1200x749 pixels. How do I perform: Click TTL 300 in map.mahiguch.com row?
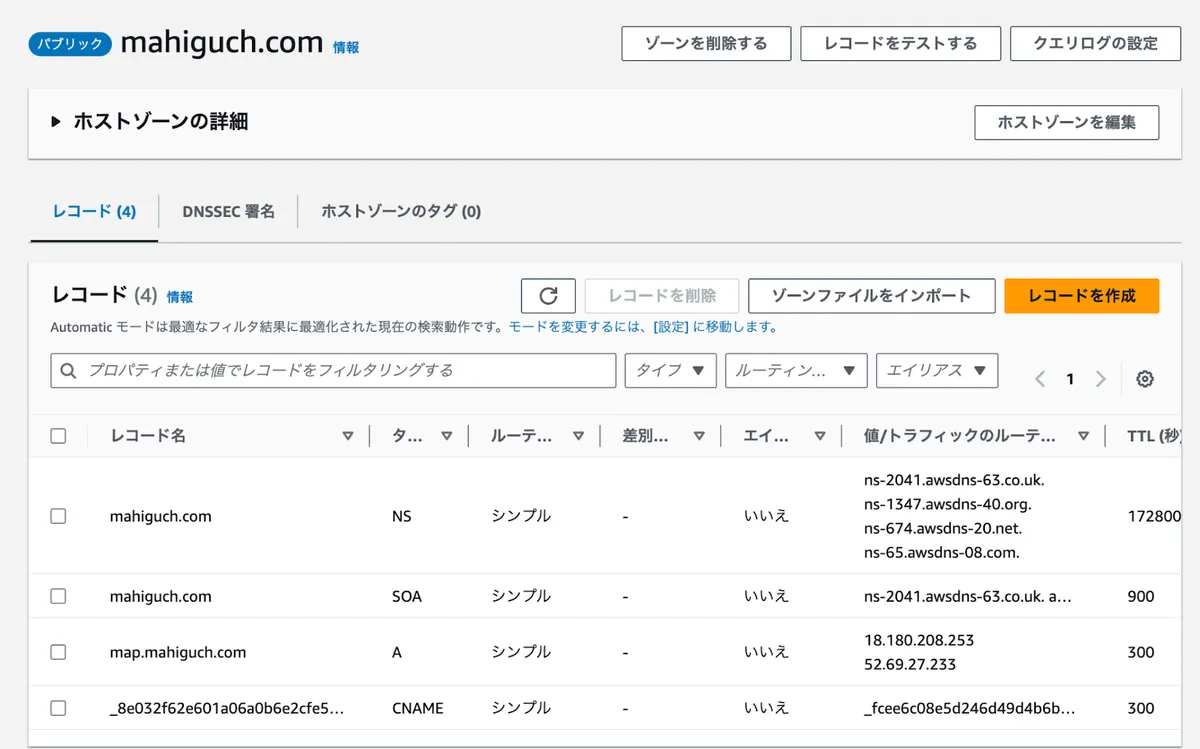tap(1141, 652)
